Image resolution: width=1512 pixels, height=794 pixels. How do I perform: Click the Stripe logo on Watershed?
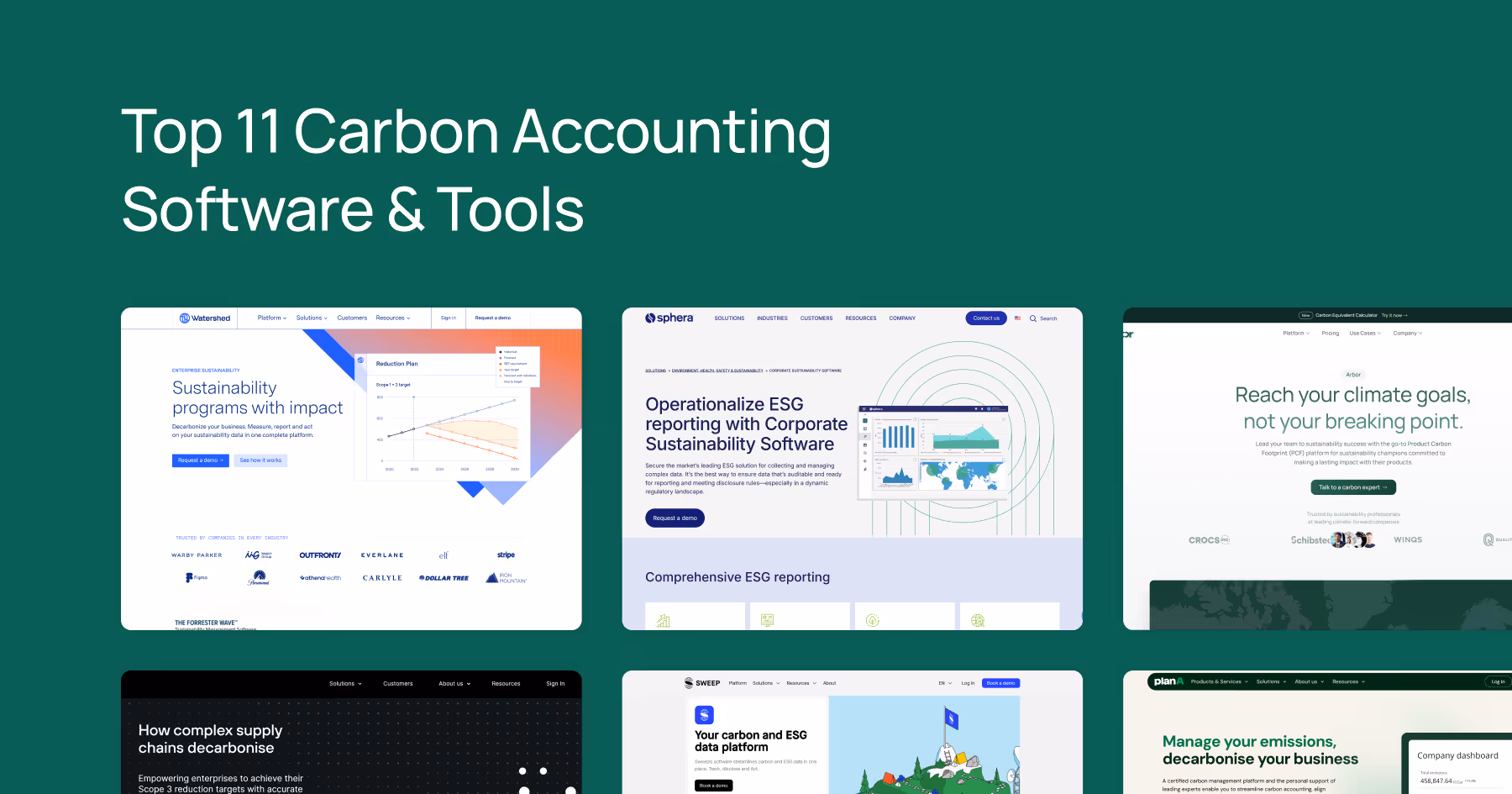tap(506, 555)
